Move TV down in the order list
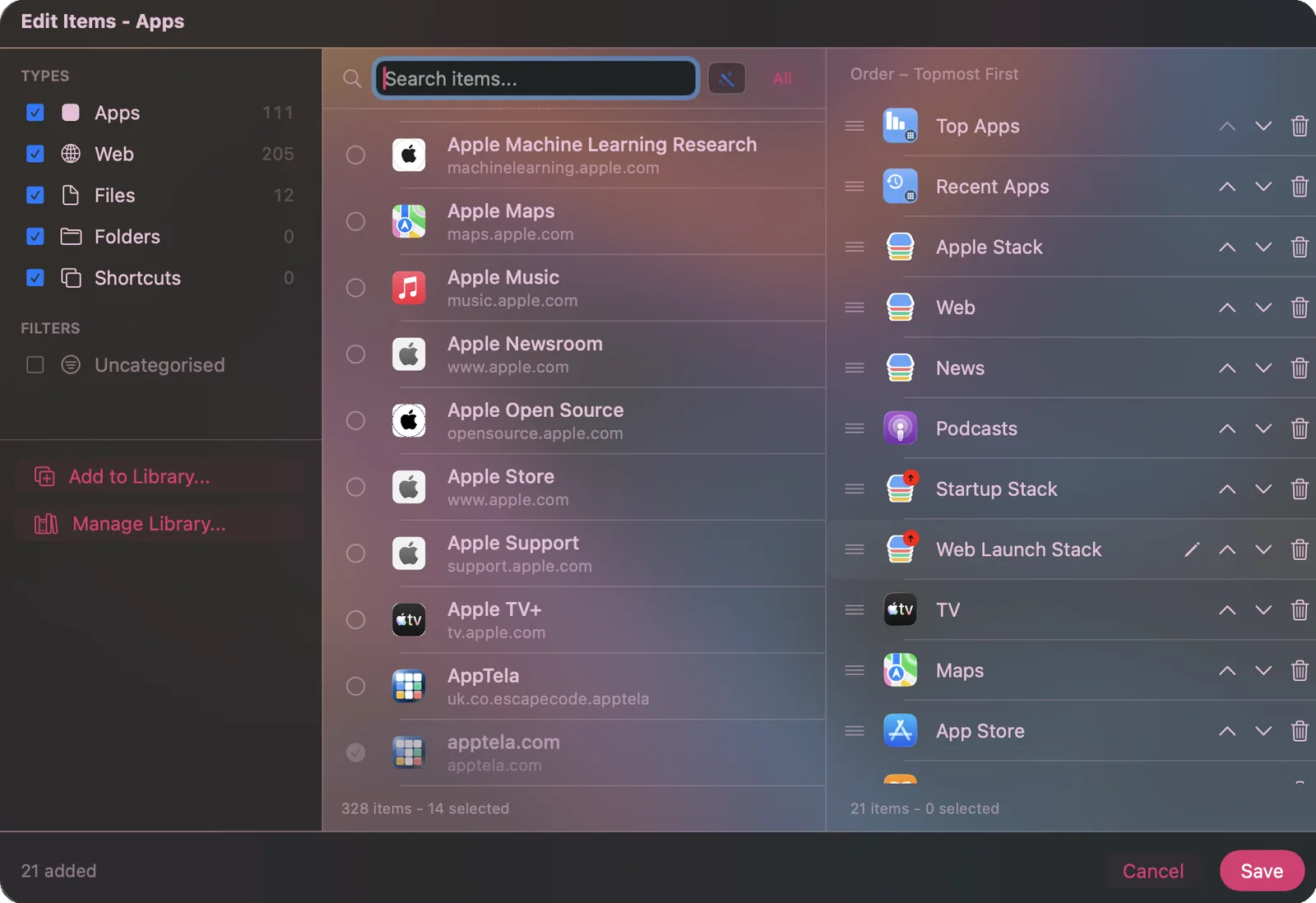This screenshot has height=903, width=1316. click(x=1263, y=609)
